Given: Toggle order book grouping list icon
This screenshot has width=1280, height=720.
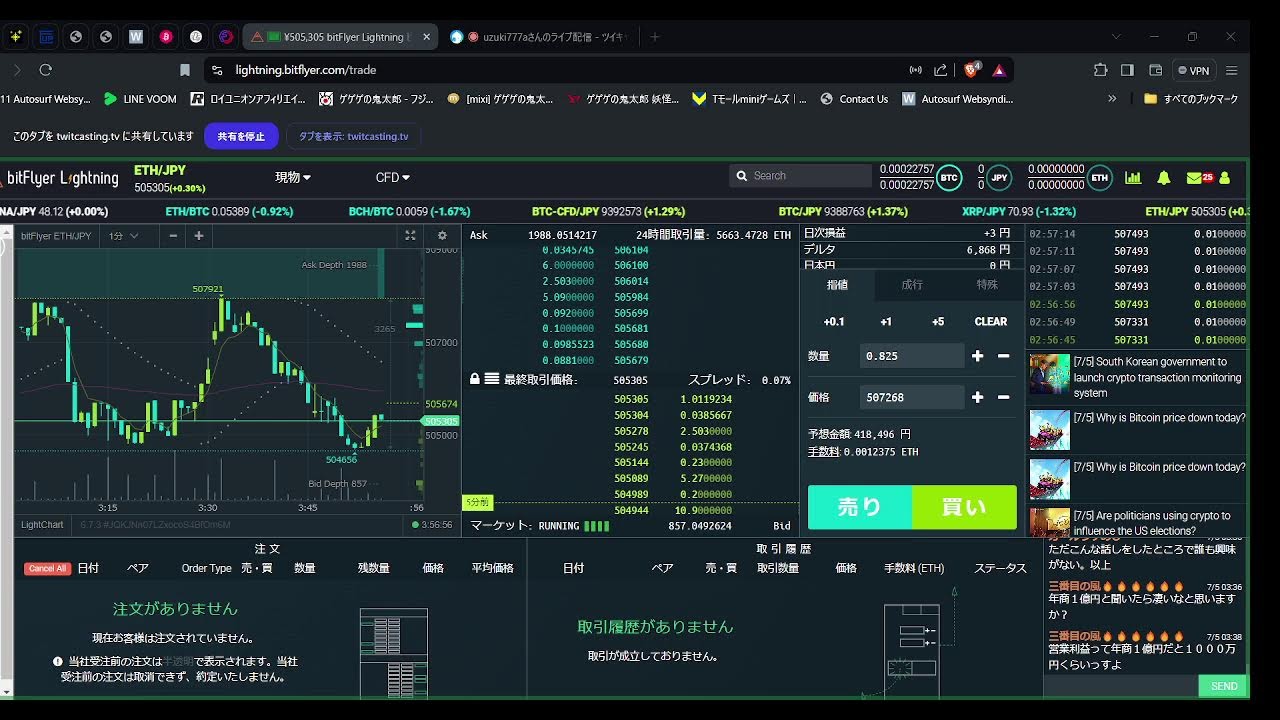Looking at the screenshot, I should [x=492, y=380].
